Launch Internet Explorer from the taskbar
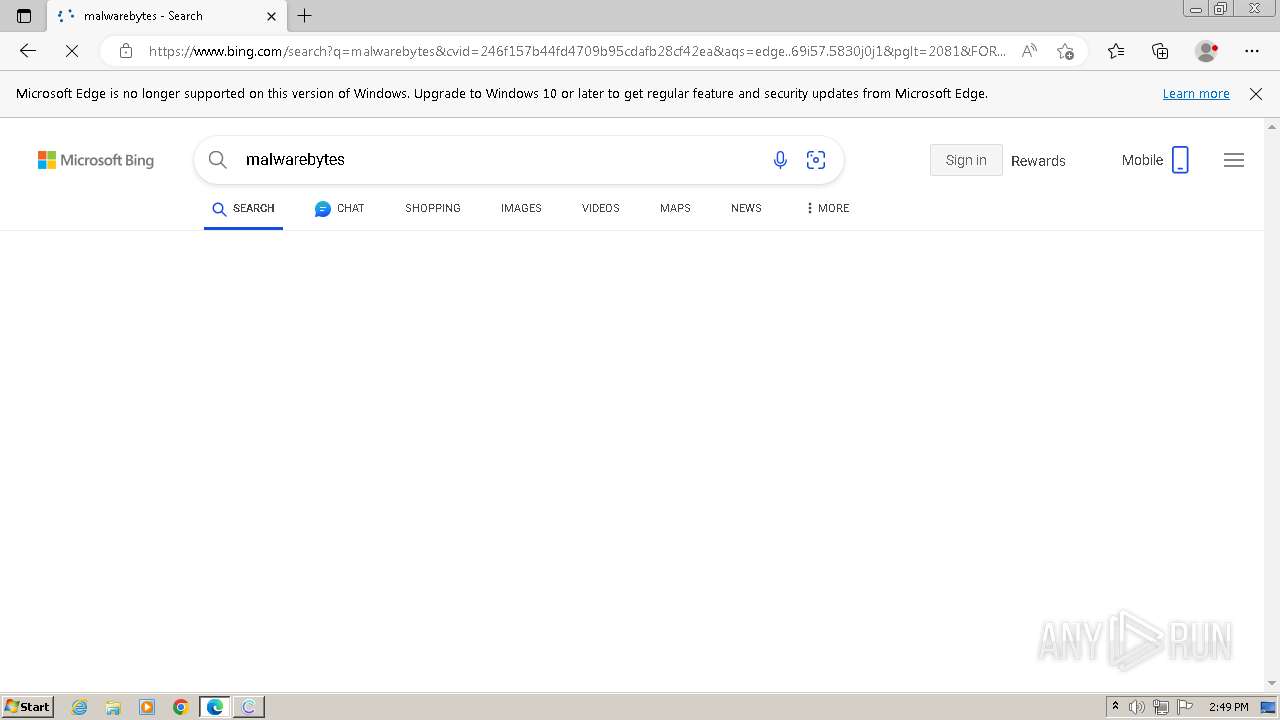Screen dimensions: 1280x720 click(x=79, y=707)
